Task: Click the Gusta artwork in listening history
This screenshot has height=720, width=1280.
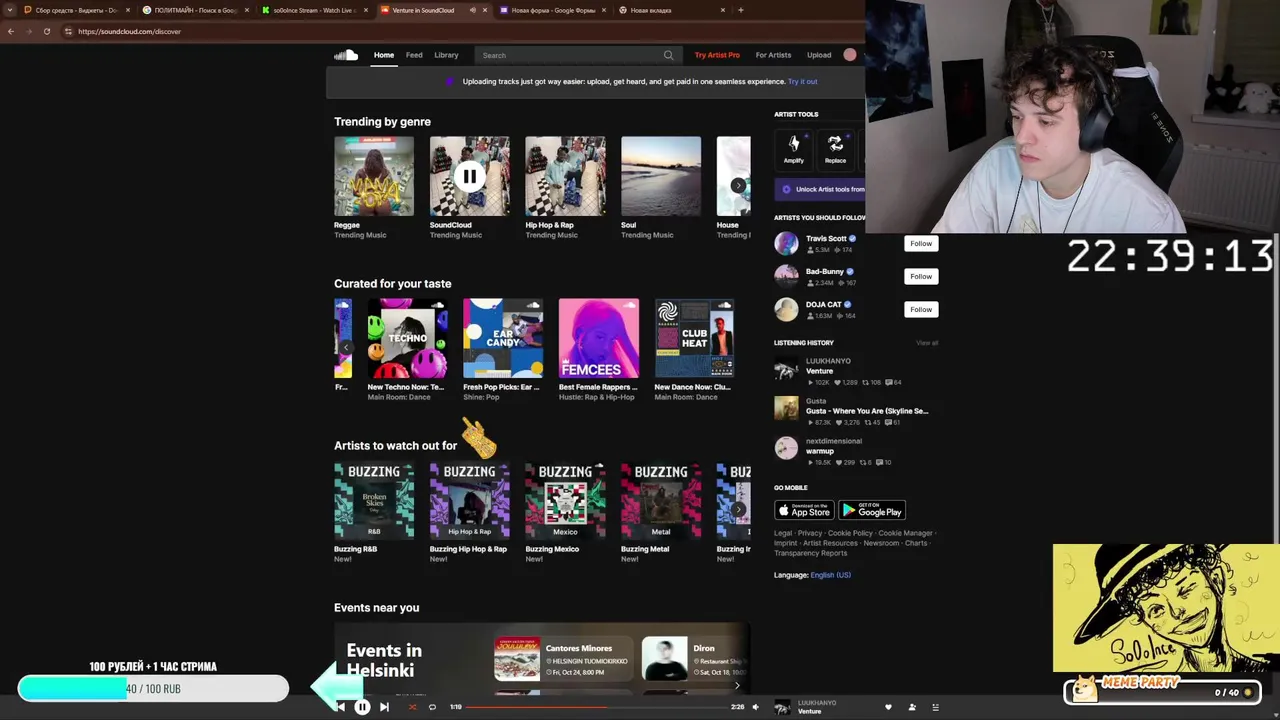Action: click(x=786, y=408)
